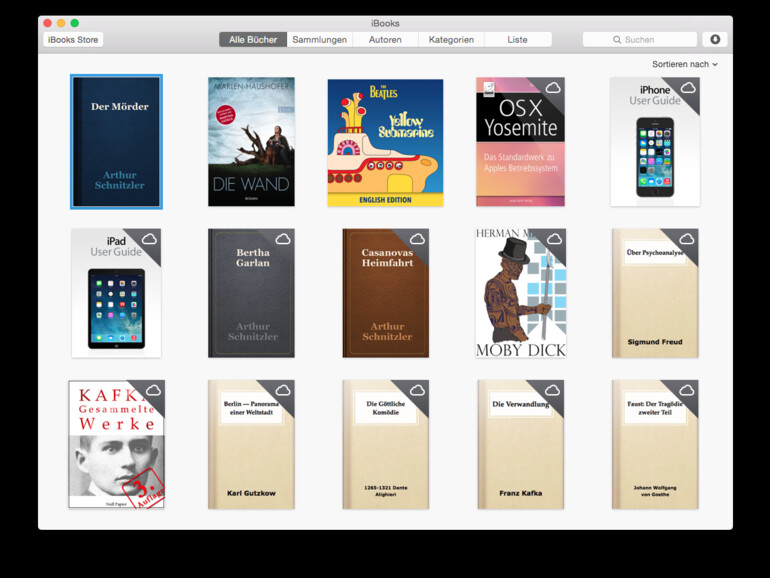Select Der Mörder book cover
The height and width of the screenshot is (578, 770).
coord(116,142)
